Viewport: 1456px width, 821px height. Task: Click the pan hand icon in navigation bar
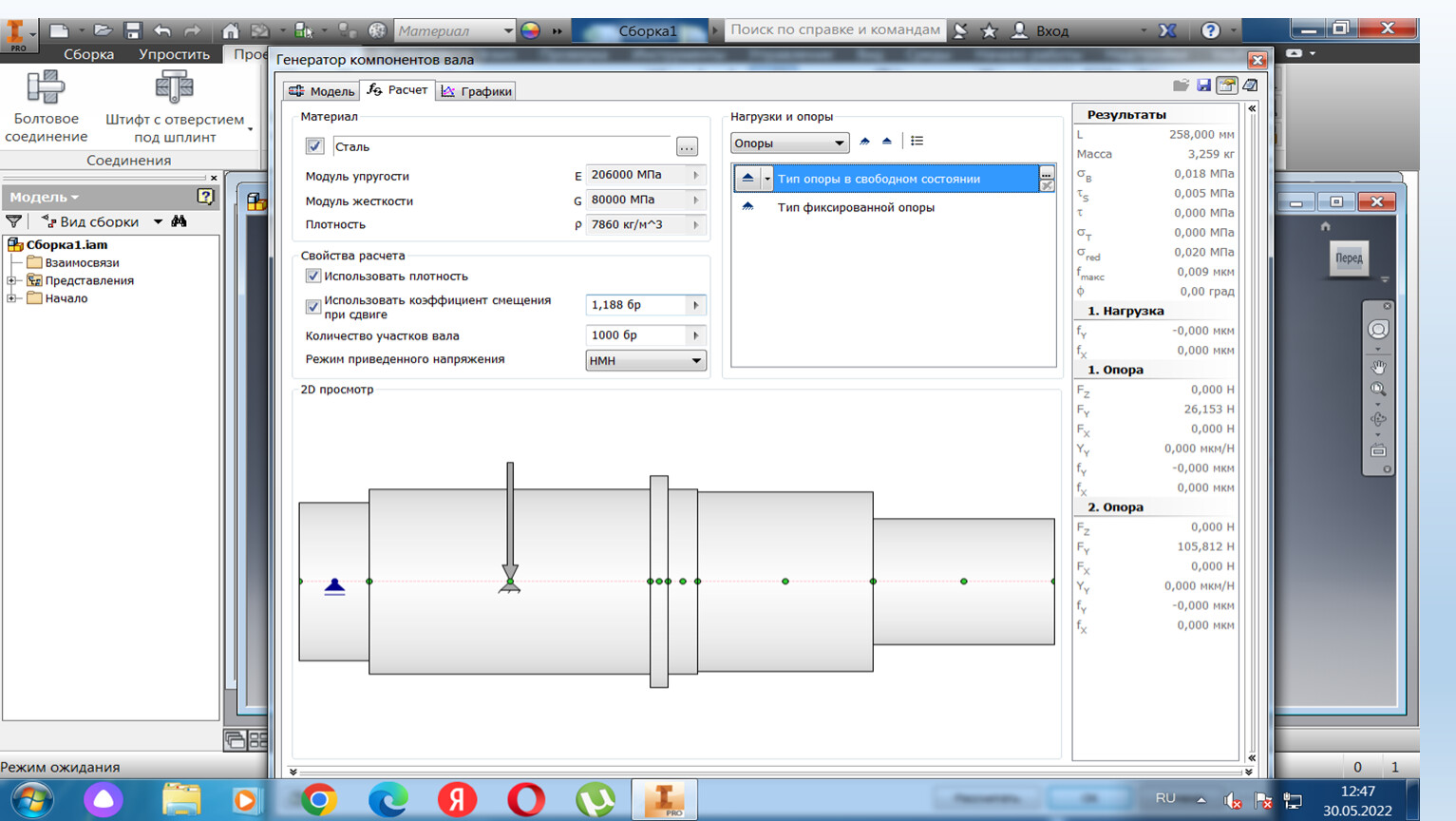[x=1378, y=367]
